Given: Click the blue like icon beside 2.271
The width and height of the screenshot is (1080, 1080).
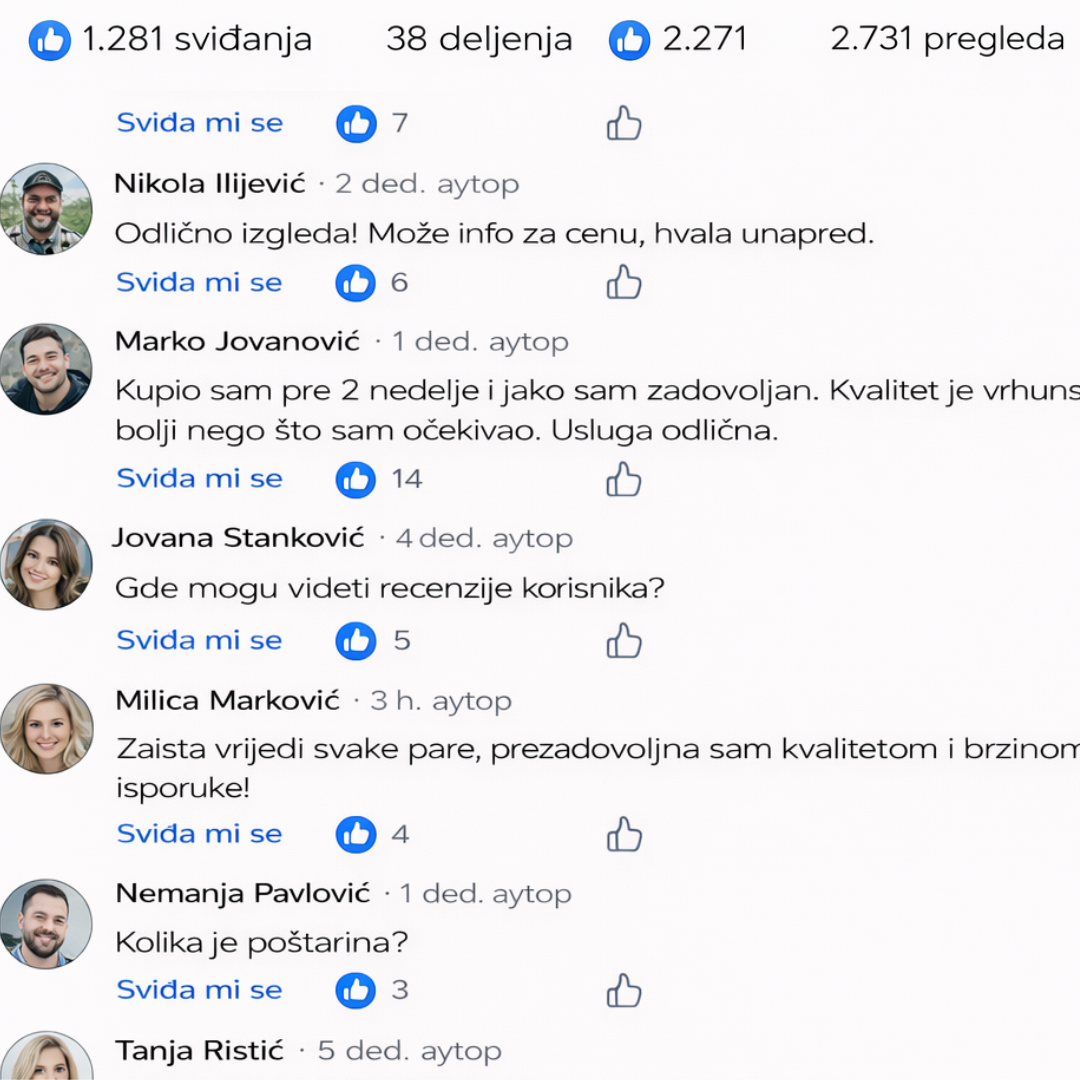Looking at the screenshot, I should pos(630,41).
